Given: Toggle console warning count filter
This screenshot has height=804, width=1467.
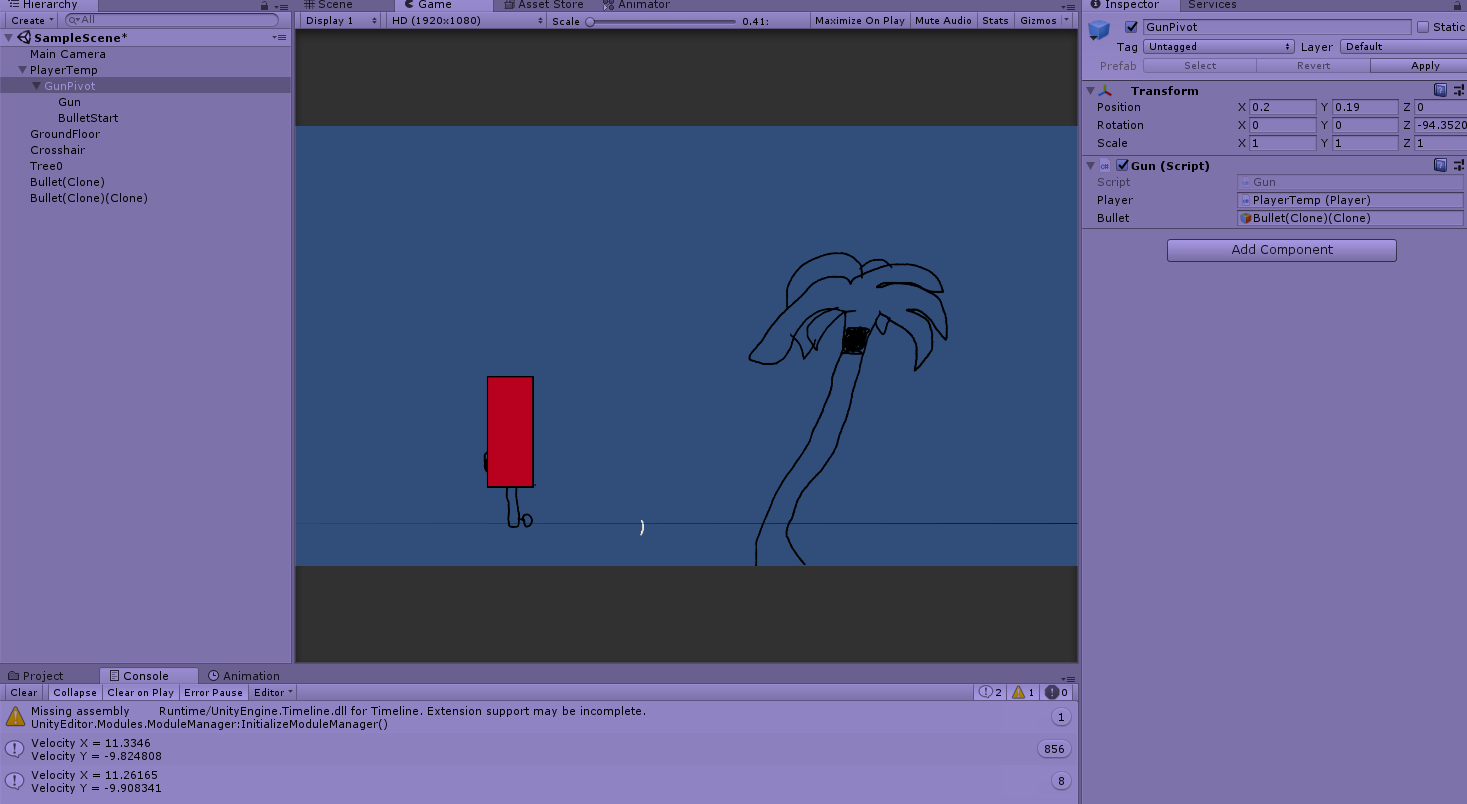Looking at the screenshot, I should coord(1022,692).
